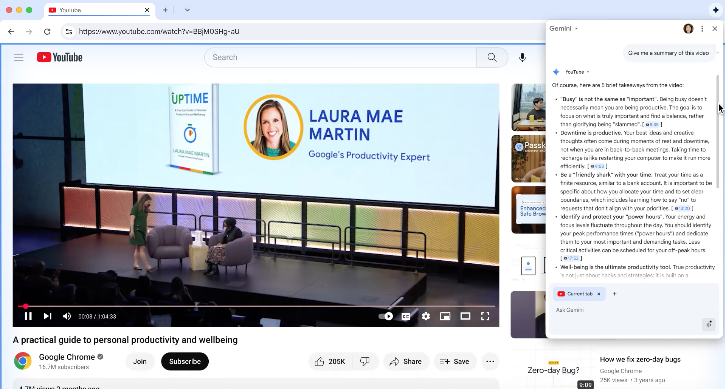Toggle the autoplay switch in player

coord(386,316)
